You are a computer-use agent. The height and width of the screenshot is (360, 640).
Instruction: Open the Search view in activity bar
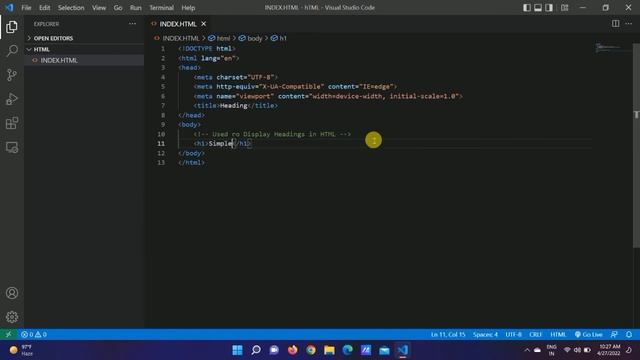coord(12,51)
